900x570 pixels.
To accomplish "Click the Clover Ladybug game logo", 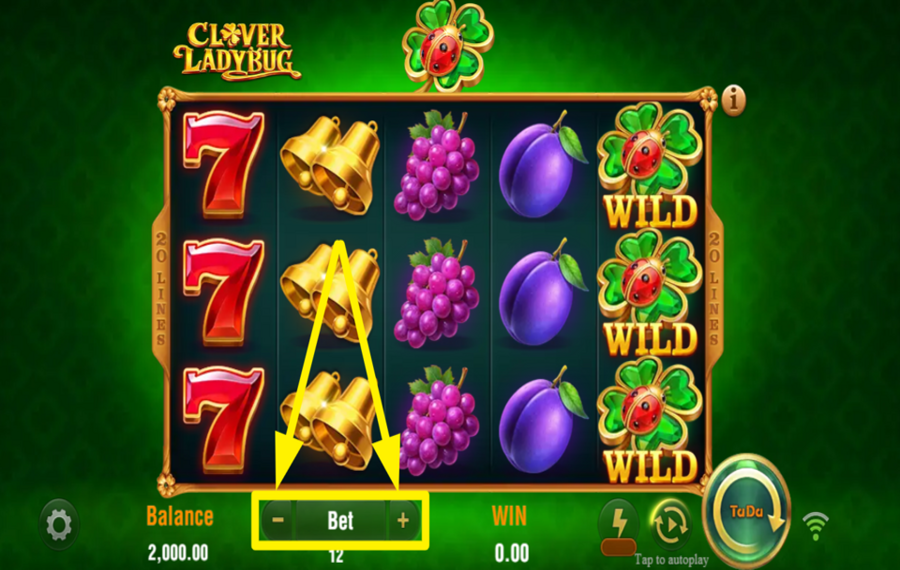I will coord(236,51).
